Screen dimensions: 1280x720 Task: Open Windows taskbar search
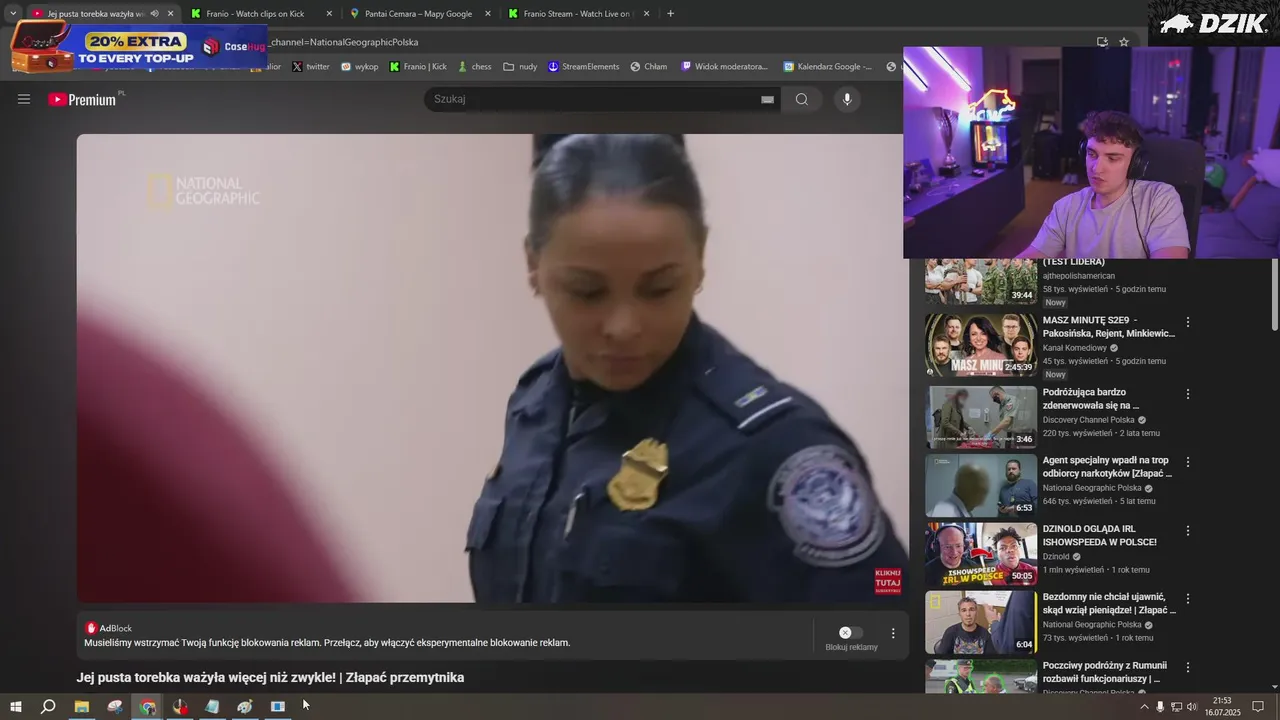48,706
